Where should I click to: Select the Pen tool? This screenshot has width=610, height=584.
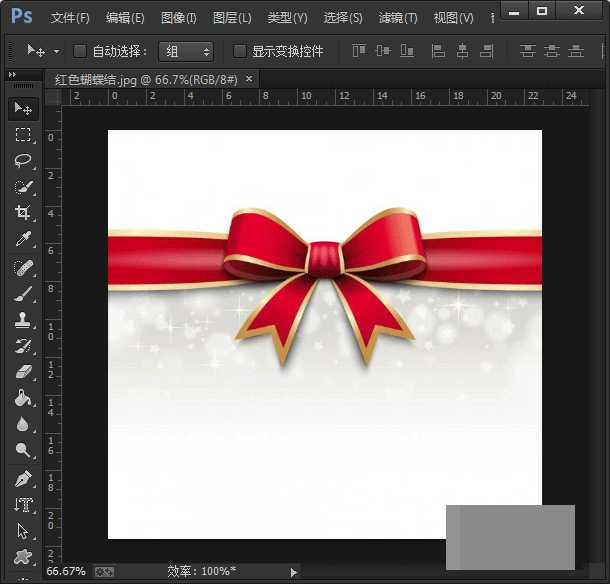click(22, 478)
